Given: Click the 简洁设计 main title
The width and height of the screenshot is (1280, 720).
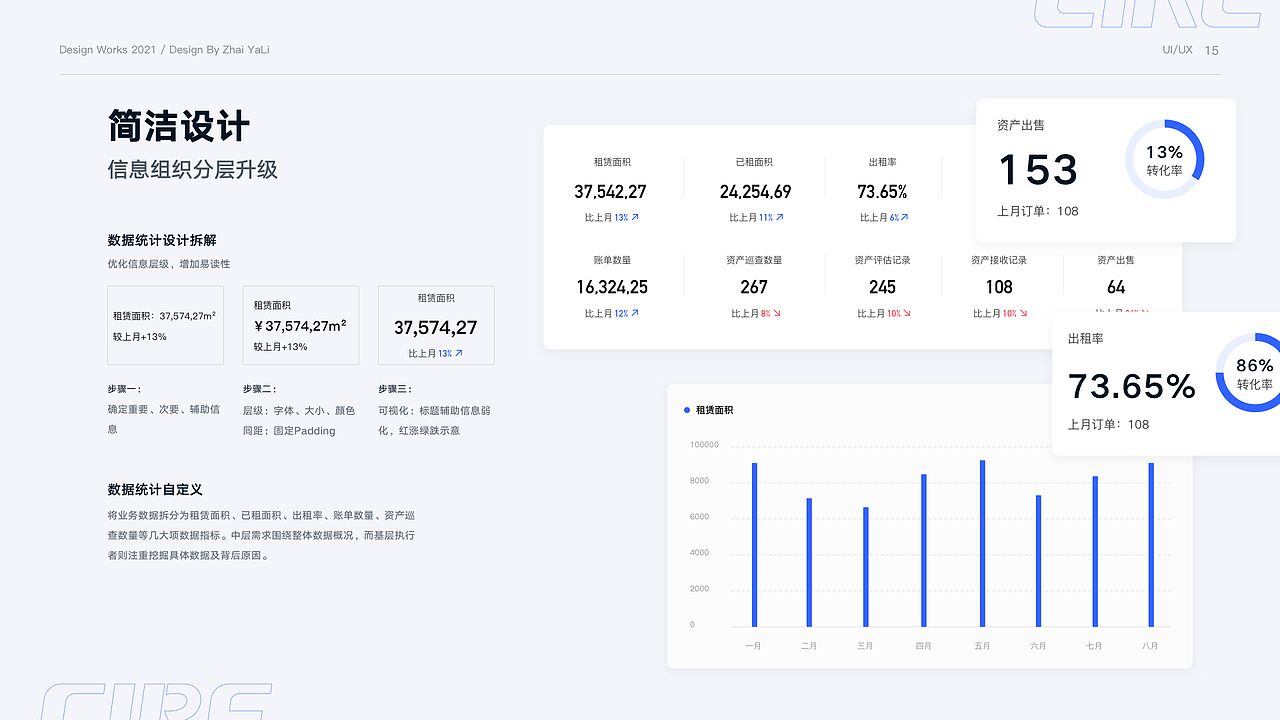Looking at the screenshot, I should tap(179, 126).
